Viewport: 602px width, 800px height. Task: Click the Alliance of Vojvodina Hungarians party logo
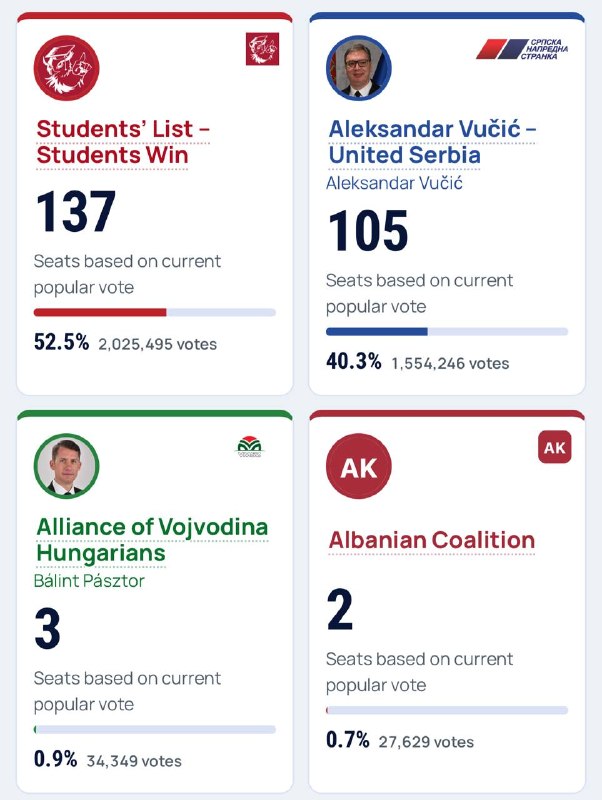(249, 447)
